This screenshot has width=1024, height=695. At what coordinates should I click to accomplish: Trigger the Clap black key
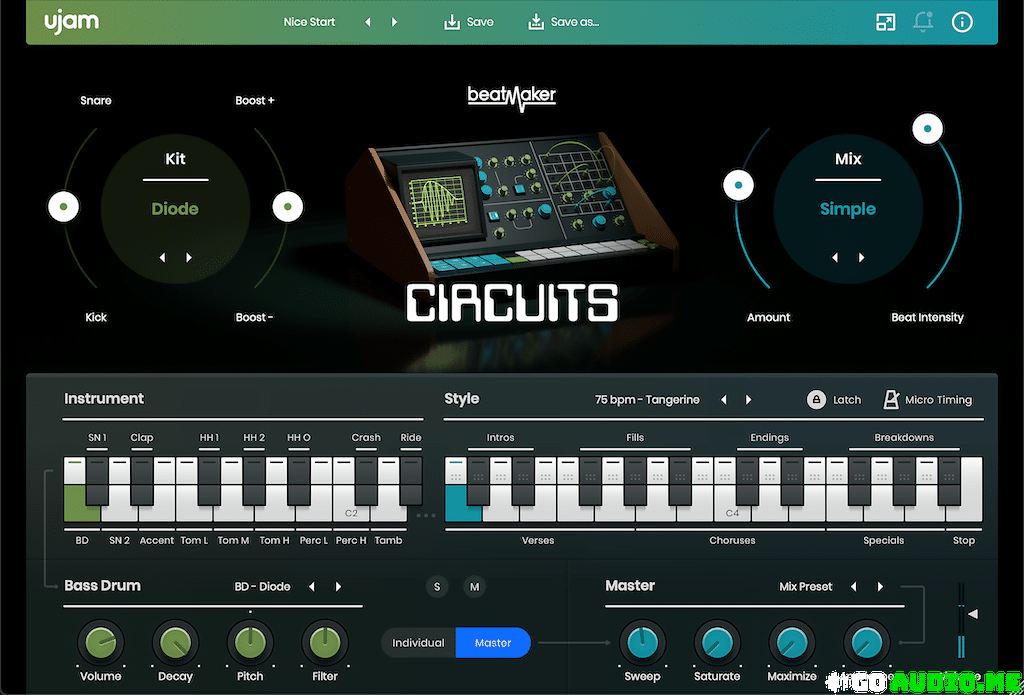tap(142, 481)
